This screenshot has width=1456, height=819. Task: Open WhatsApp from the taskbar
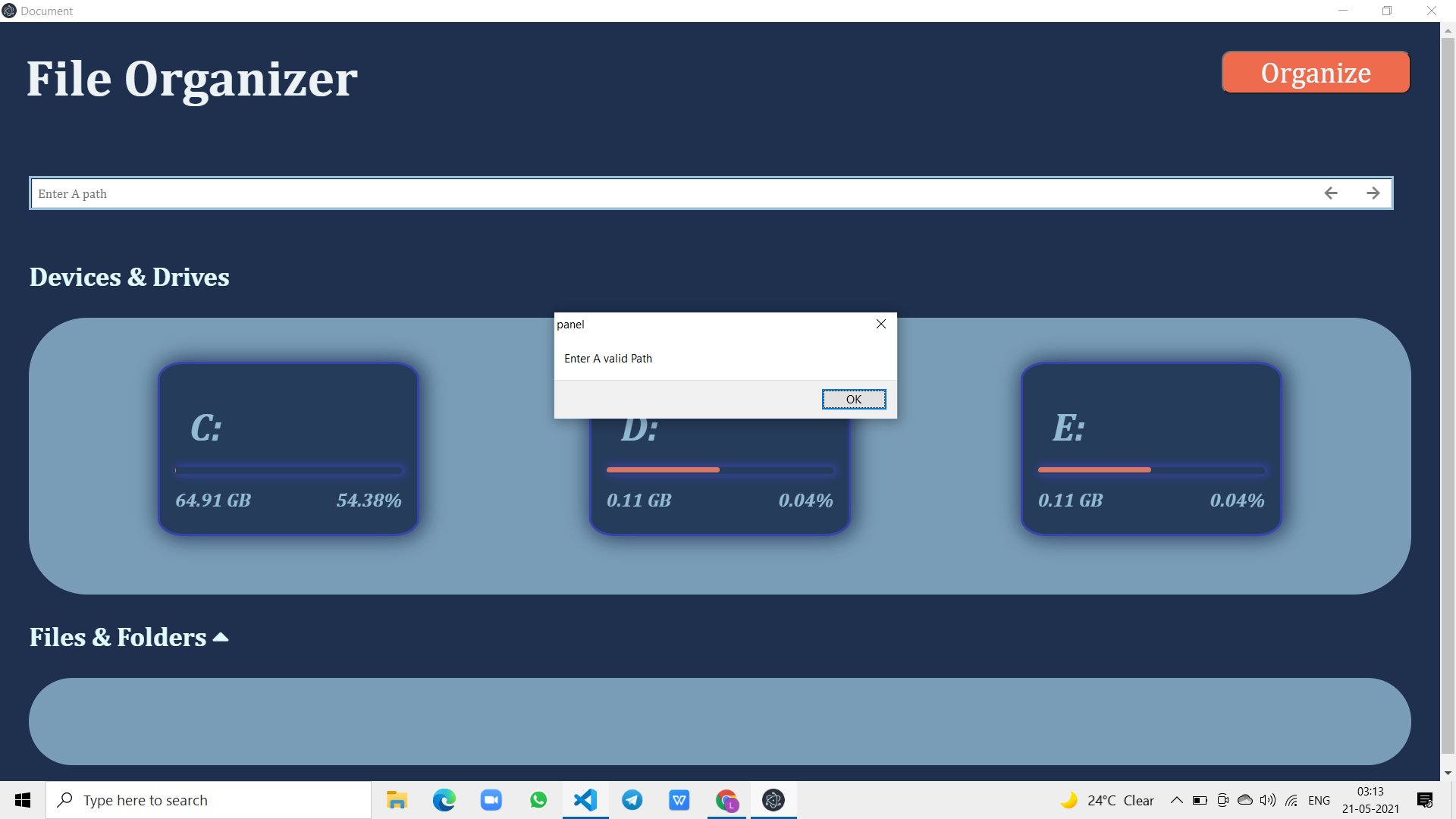(538, 800)
